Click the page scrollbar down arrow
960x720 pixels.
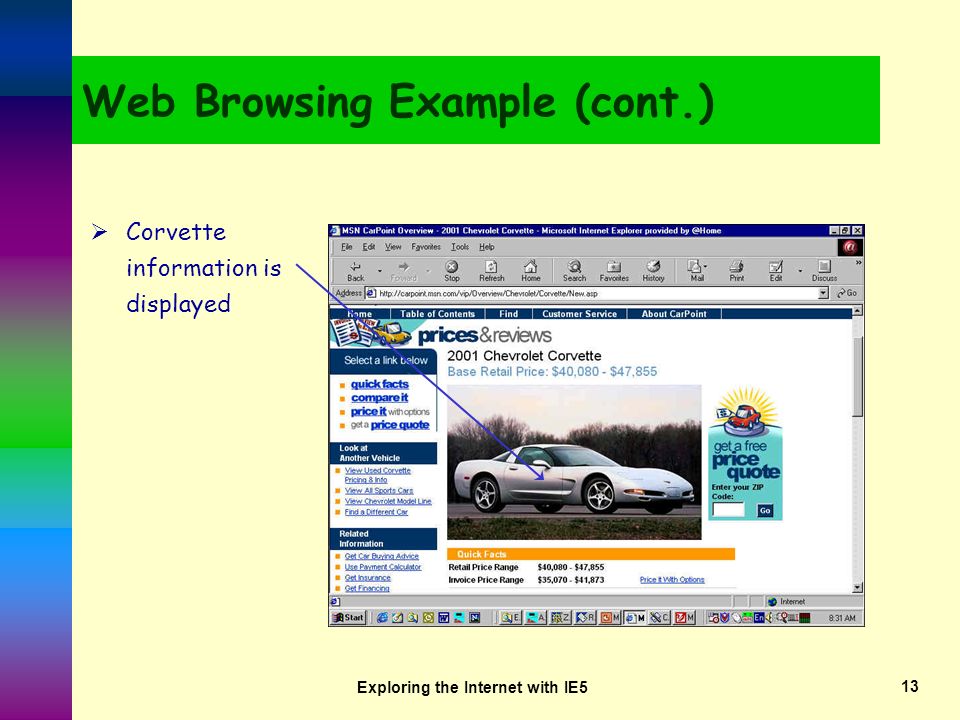tap(858, 588)
